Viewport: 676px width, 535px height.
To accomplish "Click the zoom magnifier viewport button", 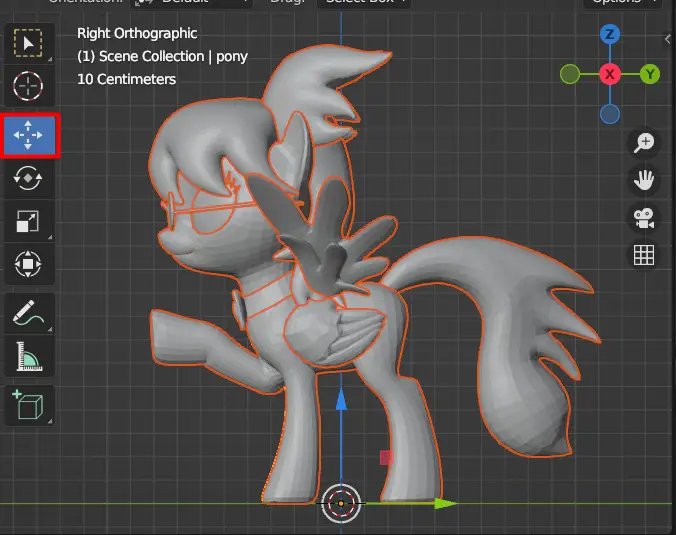I will (x=644, y=143).
